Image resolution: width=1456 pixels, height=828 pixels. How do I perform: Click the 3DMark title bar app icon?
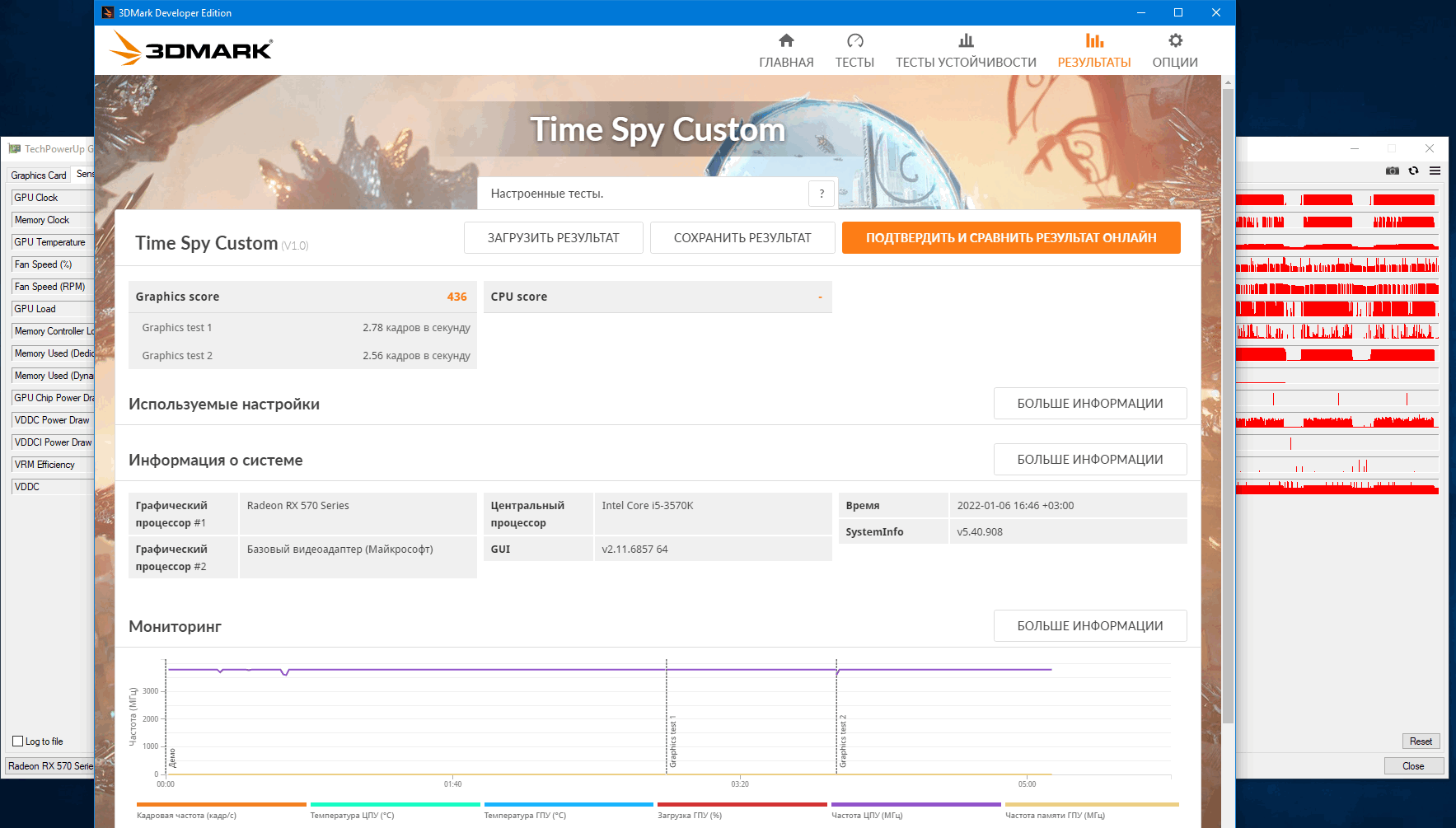point(108,12)
